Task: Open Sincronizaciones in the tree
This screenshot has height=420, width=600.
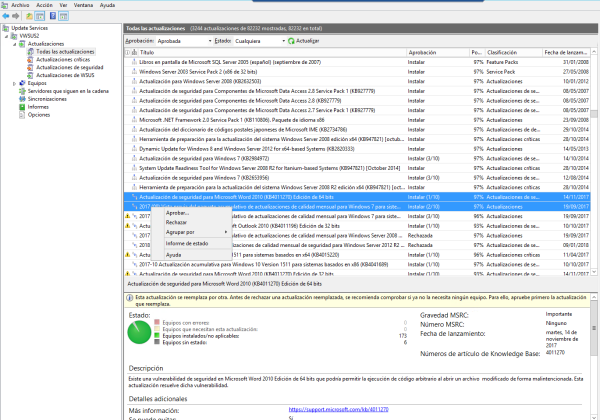Action: coord(47,99)
